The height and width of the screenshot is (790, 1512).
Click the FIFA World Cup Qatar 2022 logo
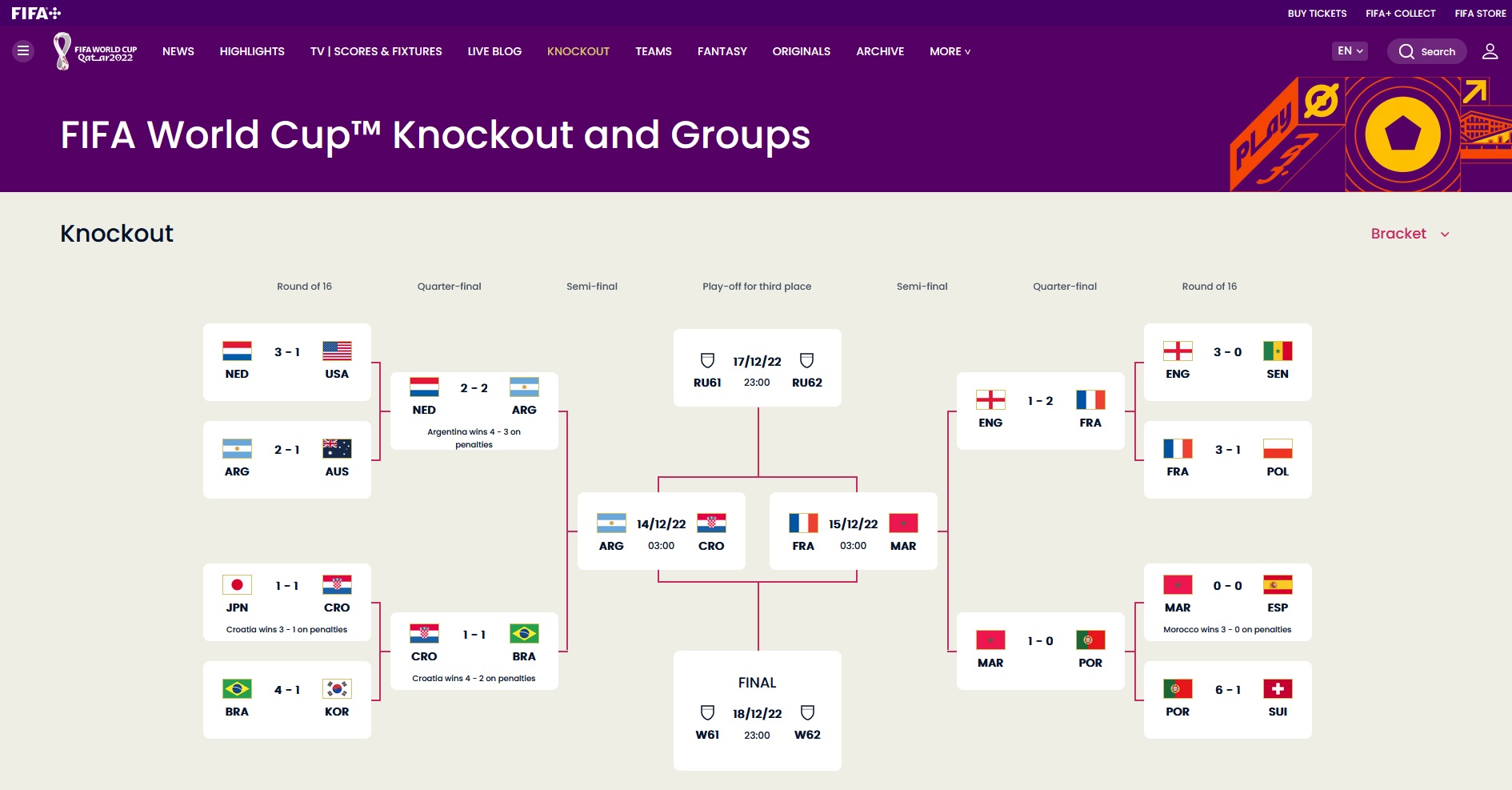[95, 51]
